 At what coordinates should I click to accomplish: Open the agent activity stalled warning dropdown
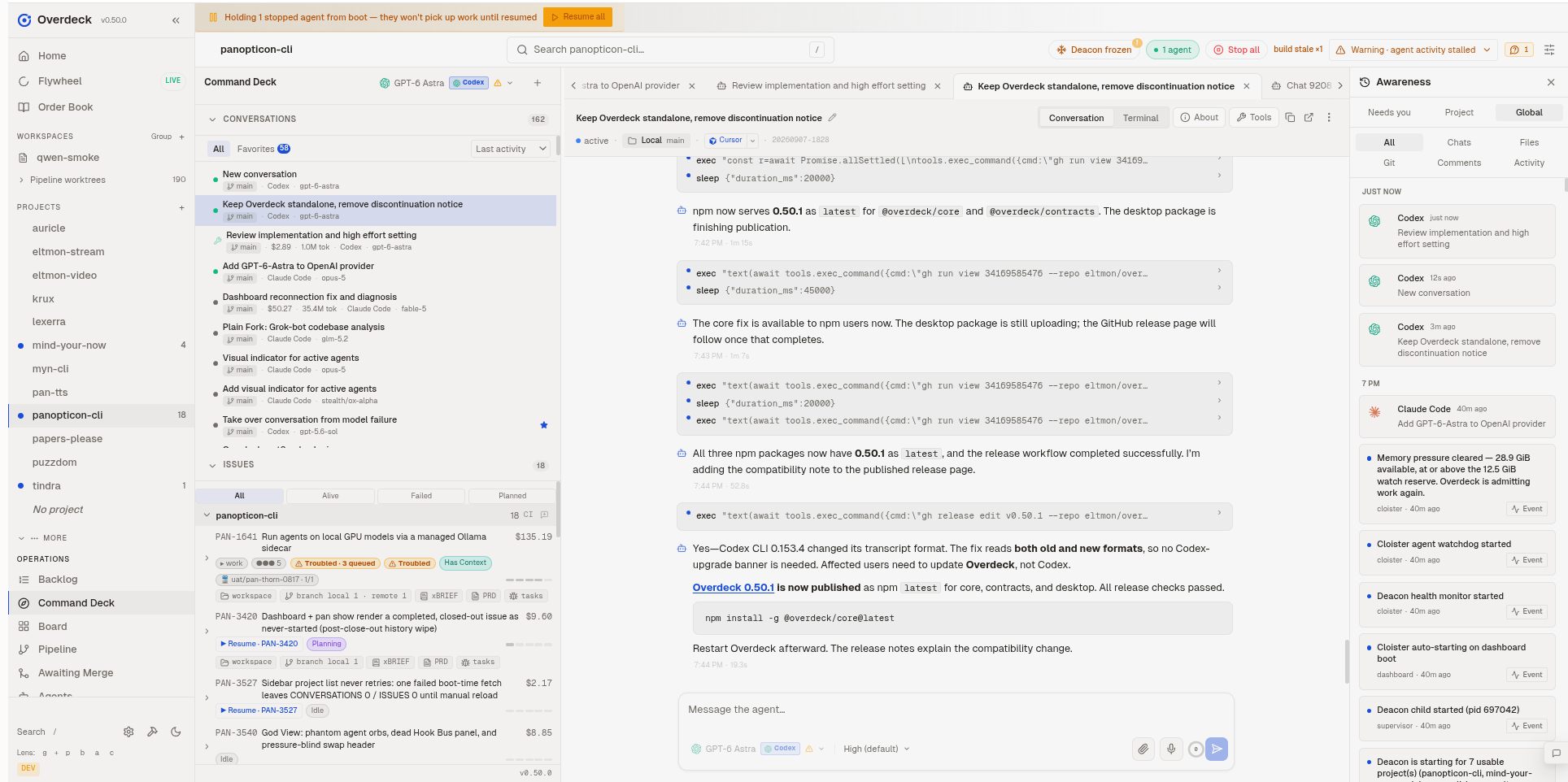tap(1413, 50)
